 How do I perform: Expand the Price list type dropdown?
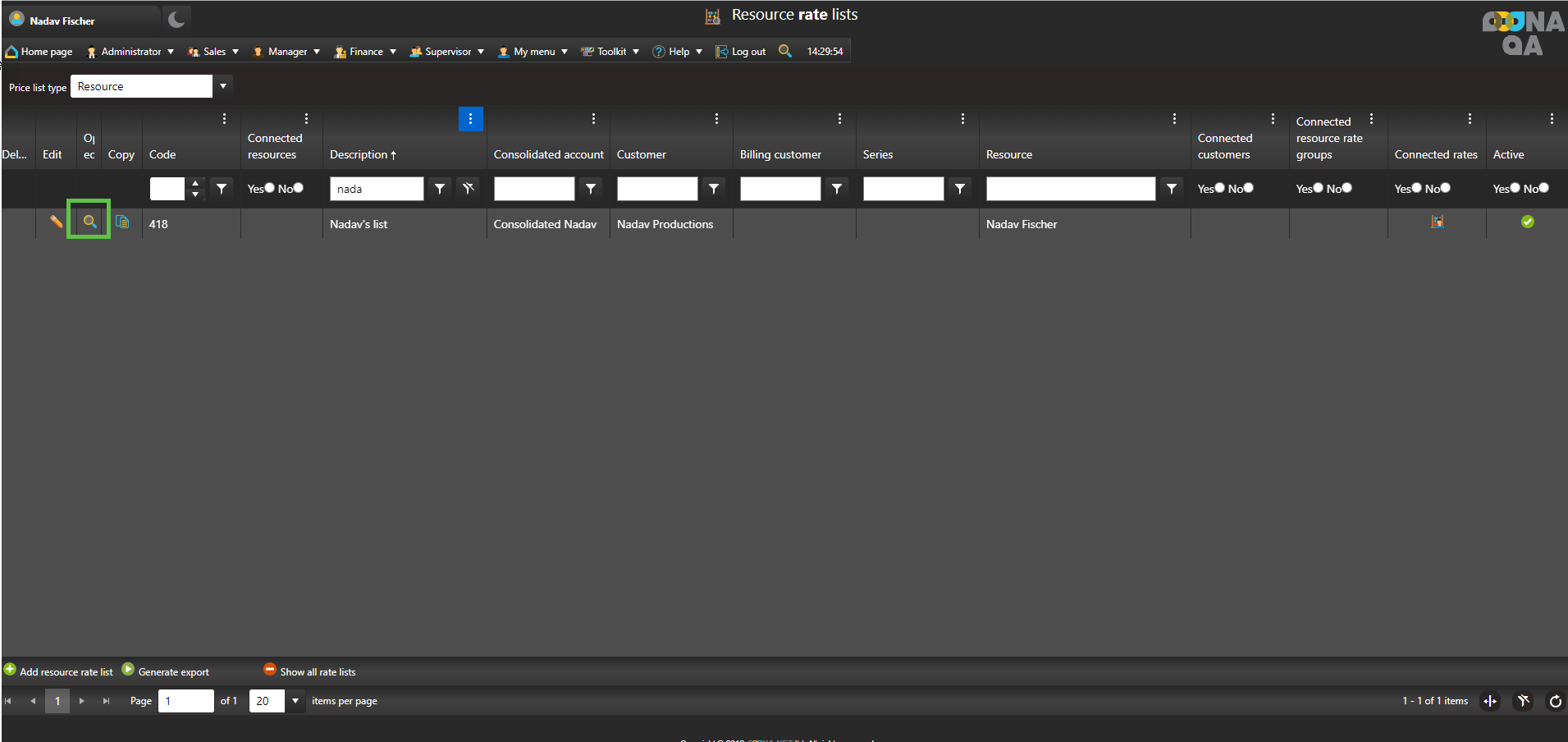tap(223, 86)
